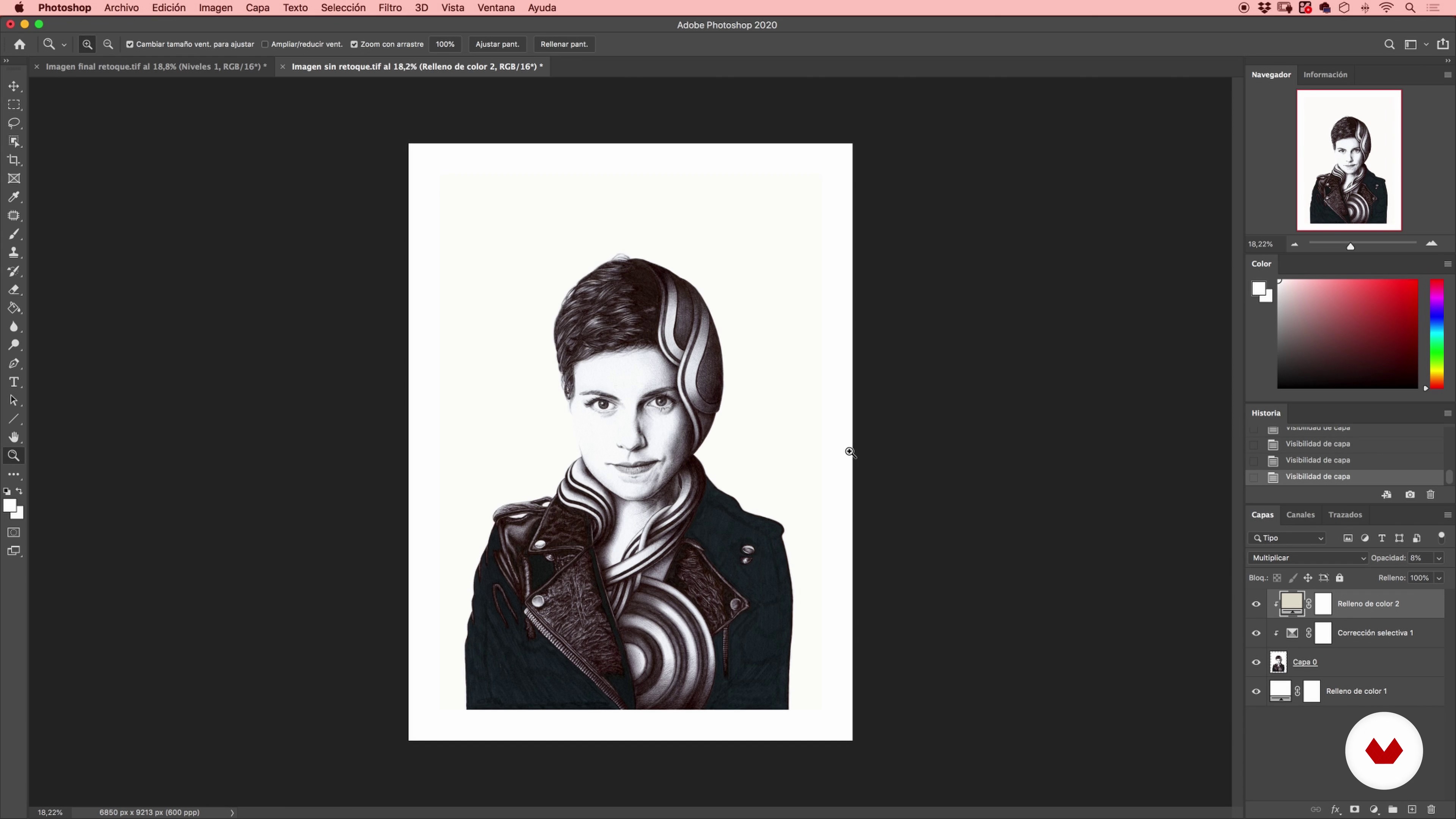Open the blend mode Multiplicar dropdown
The height and width of the screenshot is (819, 1456).
point(1308,558)
